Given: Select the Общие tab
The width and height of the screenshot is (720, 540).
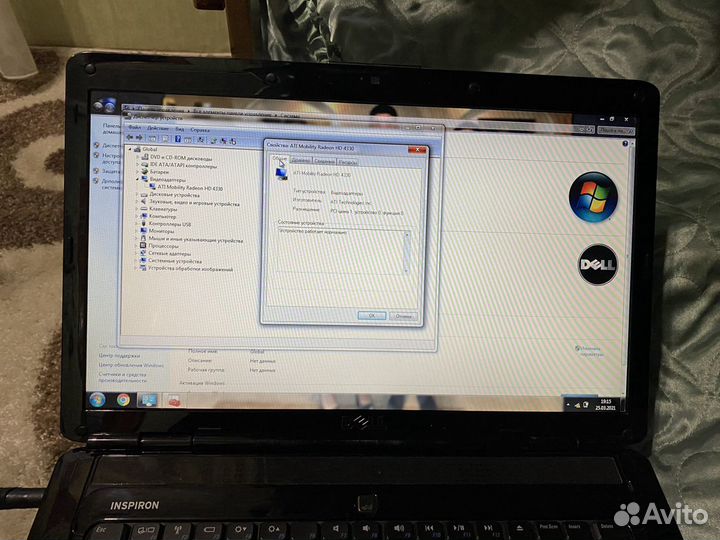Looking at the screenshot, I should pyautogui.click(x=280, y=158).
